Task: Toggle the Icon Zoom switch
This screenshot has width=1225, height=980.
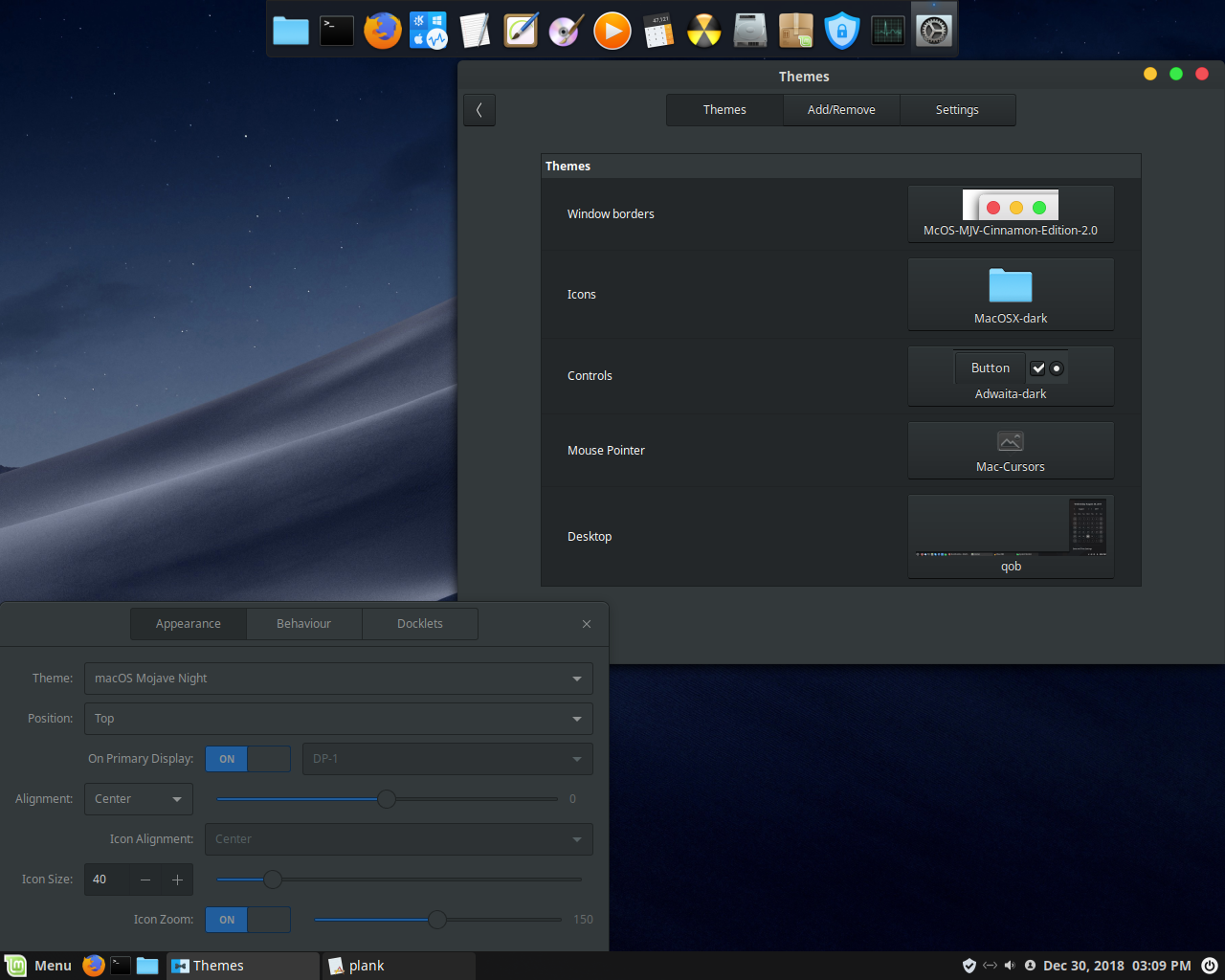Action: pos(248,920)
